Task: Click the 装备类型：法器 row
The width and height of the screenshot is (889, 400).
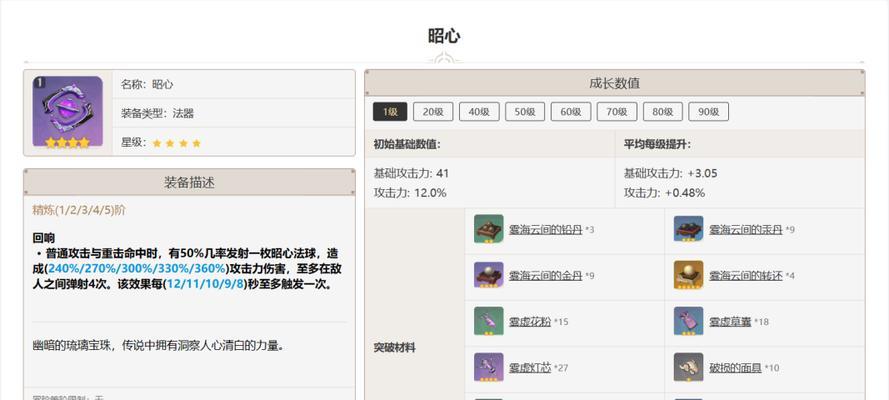Action: 234,113
